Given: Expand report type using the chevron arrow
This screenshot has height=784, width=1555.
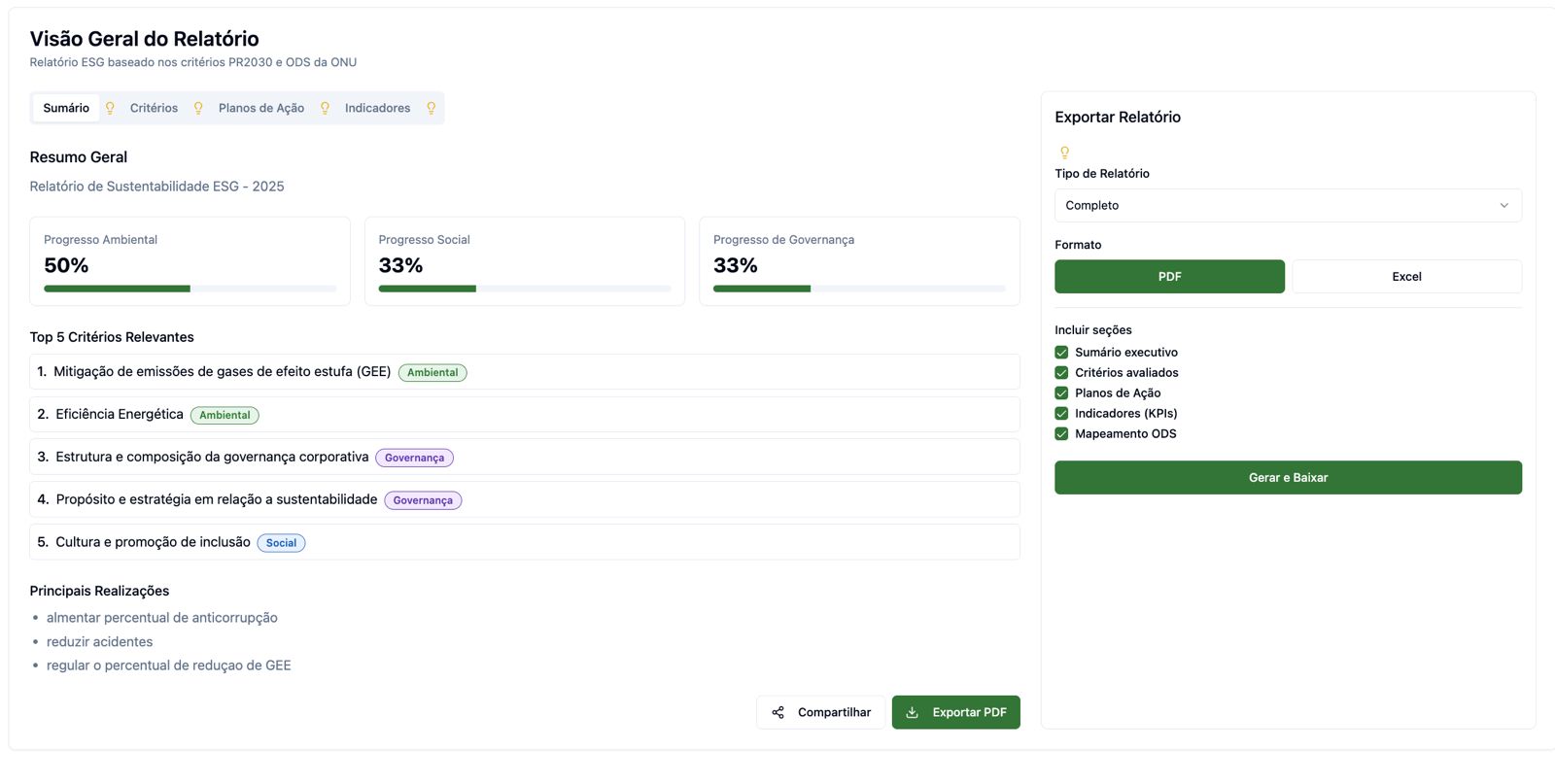Looking at the screenshot, I should point(1503,205).
